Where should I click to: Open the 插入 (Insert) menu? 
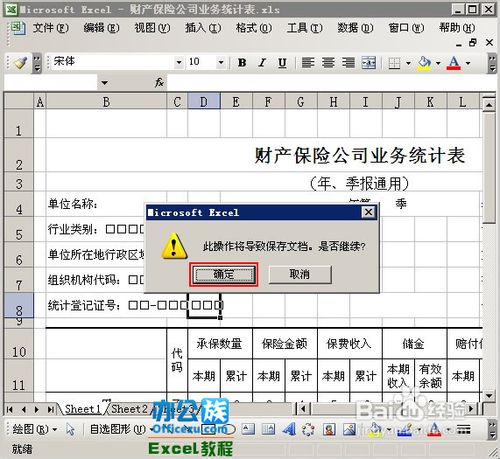pyautogui.click(x=203, y=28)
